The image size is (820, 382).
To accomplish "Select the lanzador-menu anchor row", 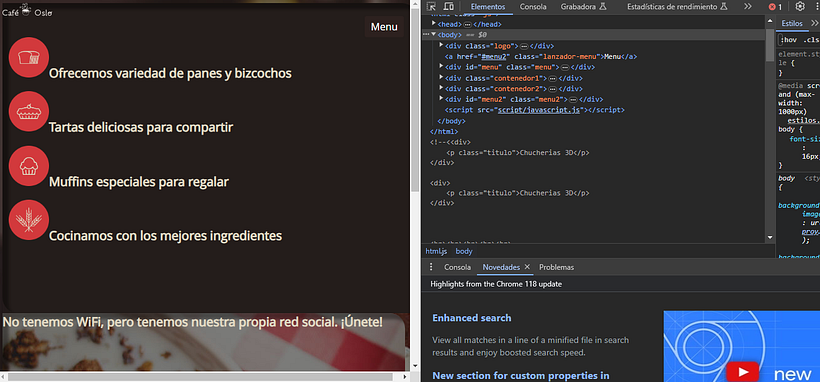I will coord(540,57).
